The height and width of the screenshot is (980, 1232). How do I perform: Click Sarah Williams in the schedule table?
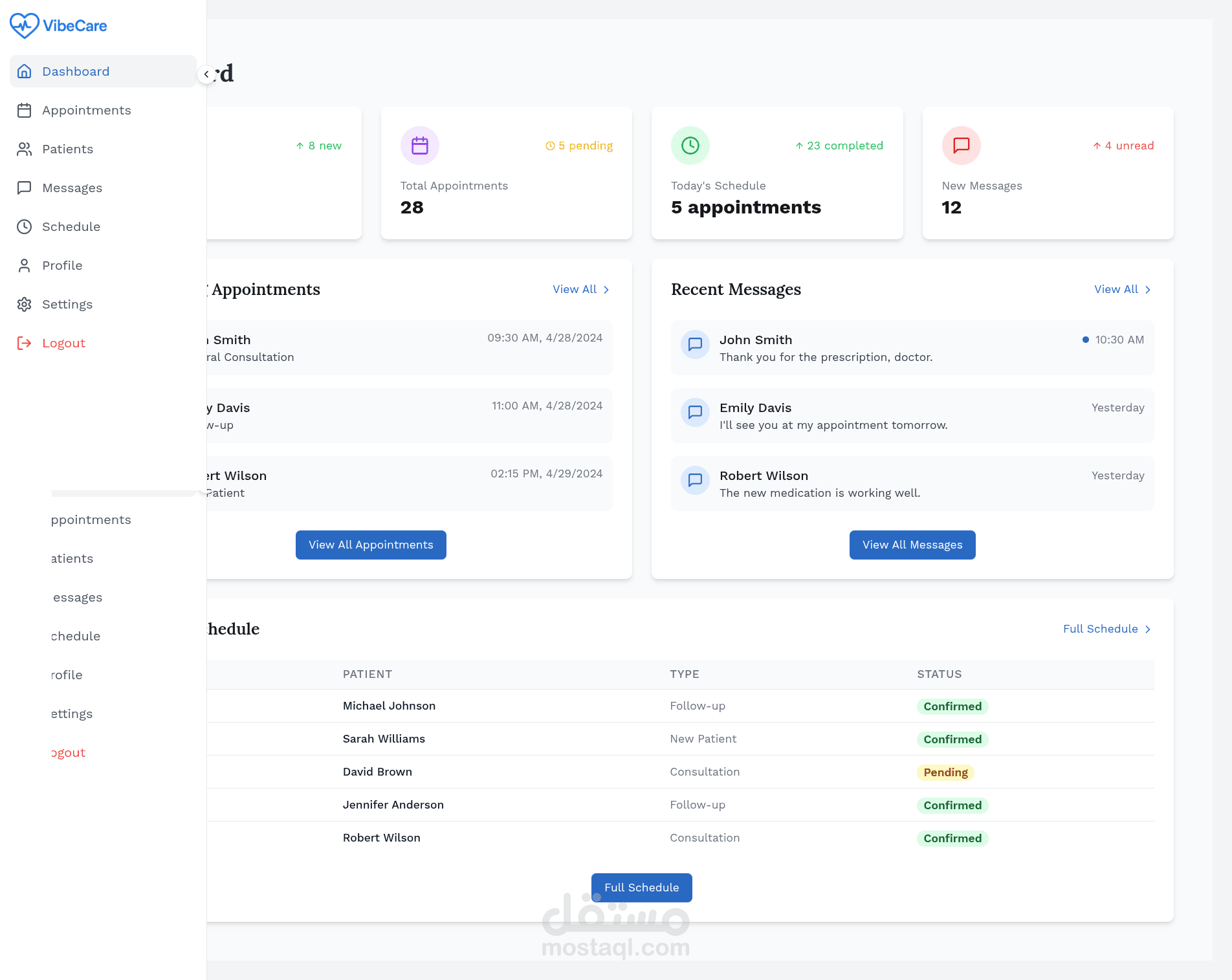coord(384,739)
